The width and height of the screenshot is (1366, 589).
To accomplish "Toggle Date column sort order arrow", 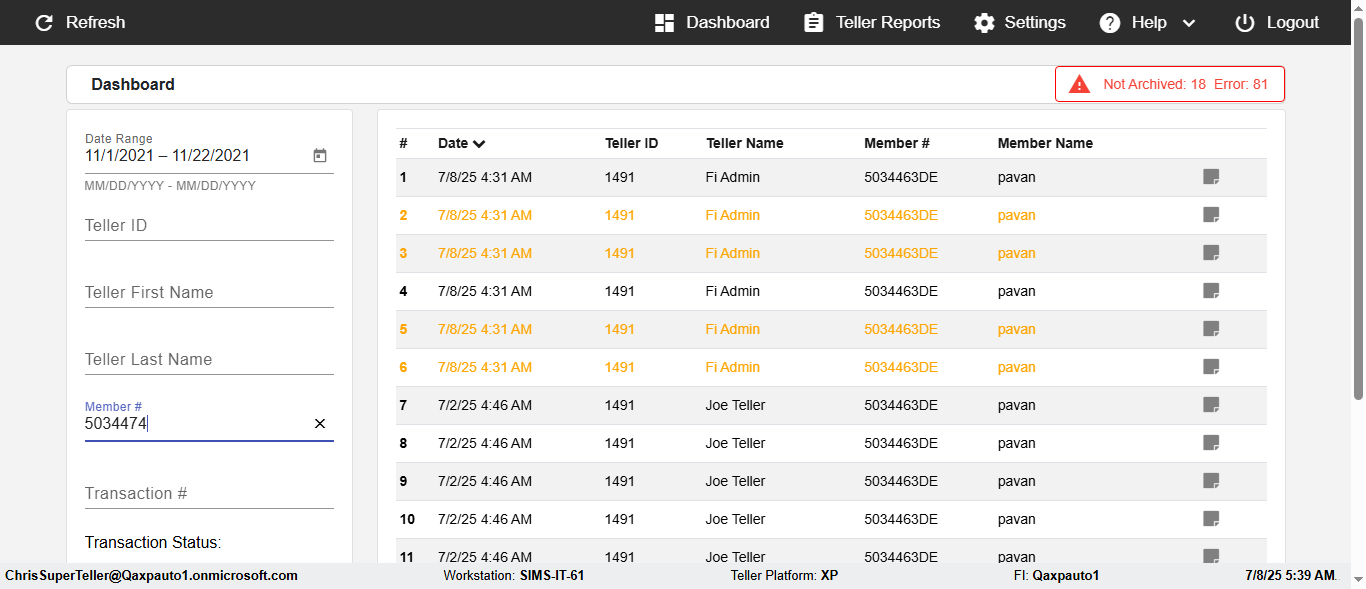I will tap(480, 144).
